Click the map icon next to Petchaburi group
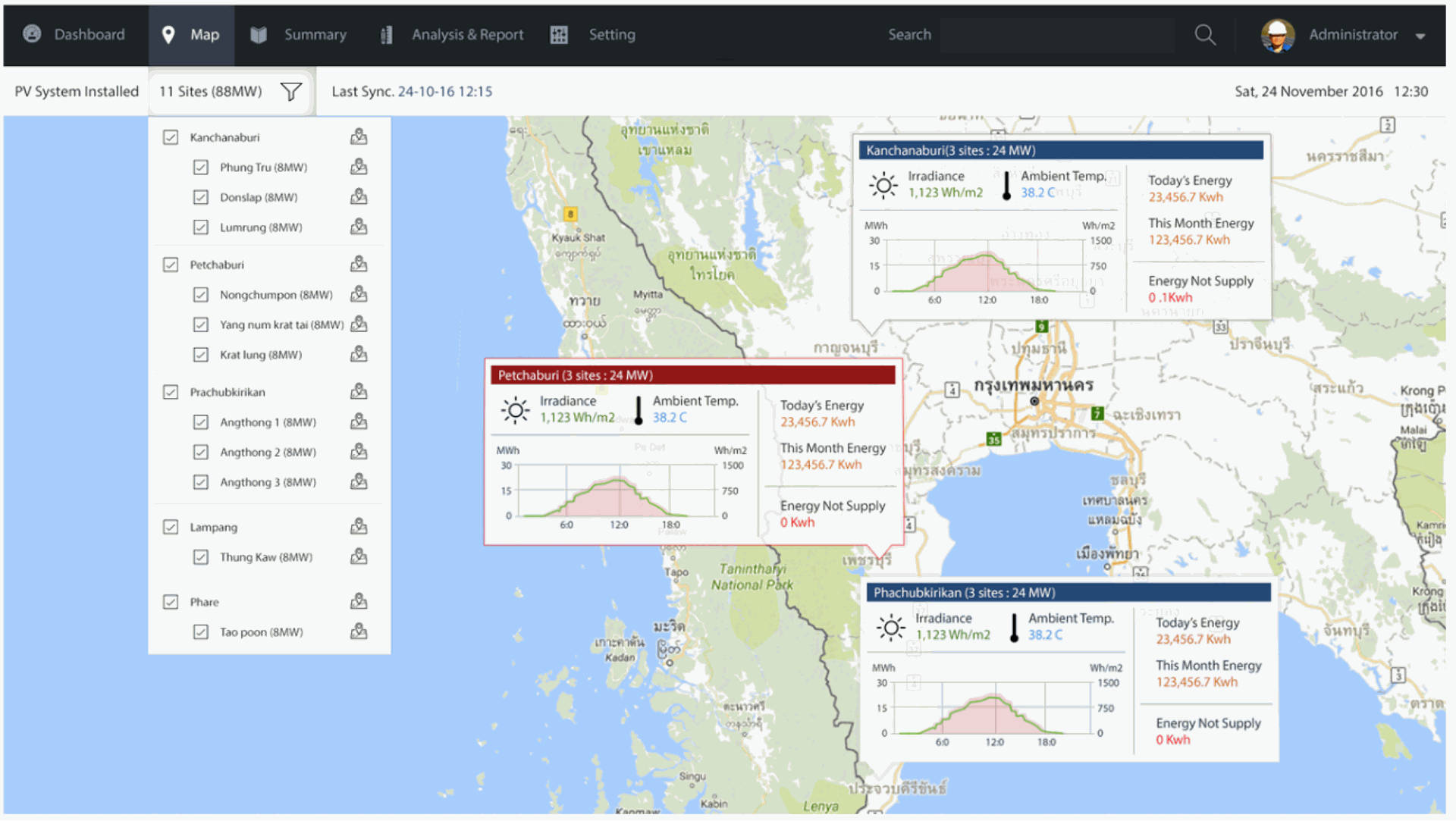 [359, 264]
